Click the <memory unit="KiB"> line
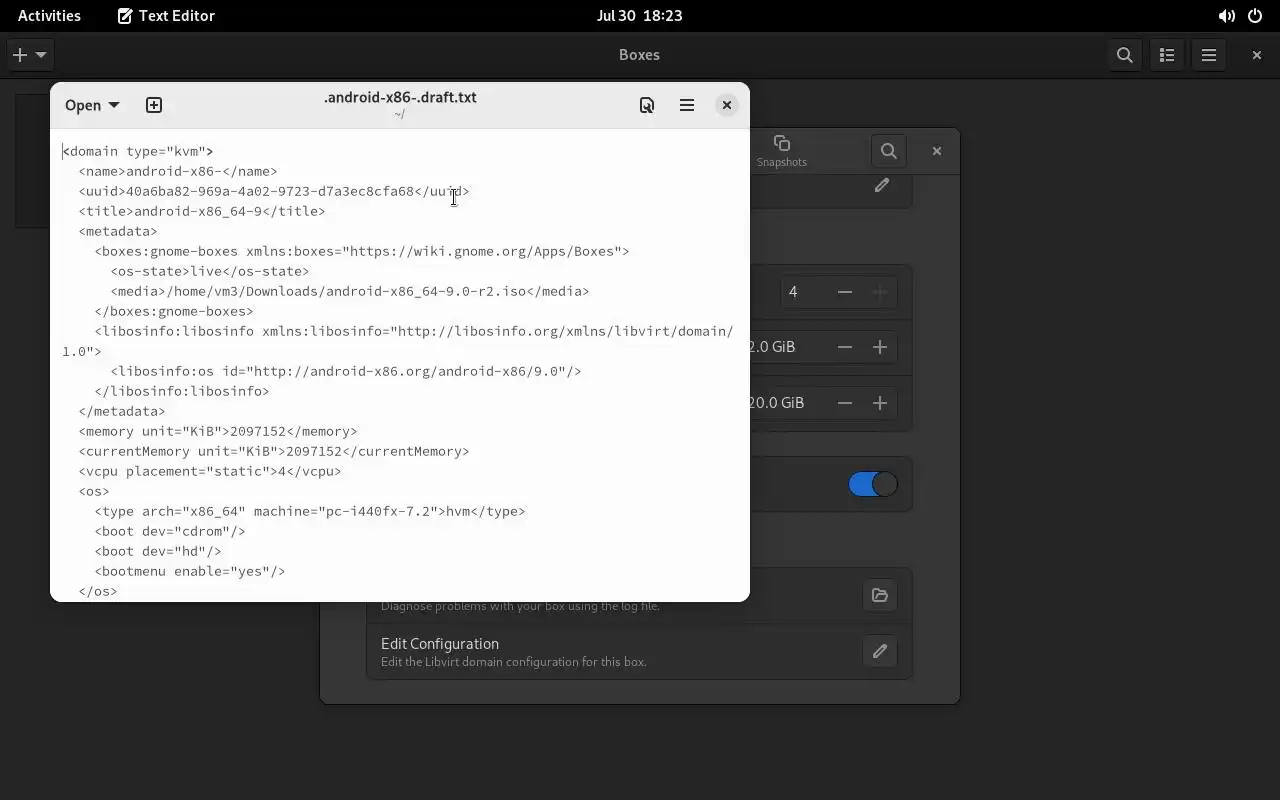1280x800 pixels. pyautogui.click(x=218, y=431)
